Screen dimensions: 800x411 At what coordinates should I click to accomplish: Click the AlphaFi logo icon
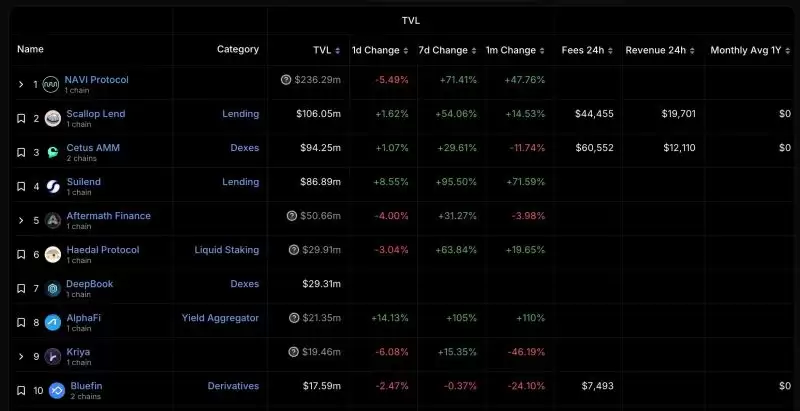53,322
